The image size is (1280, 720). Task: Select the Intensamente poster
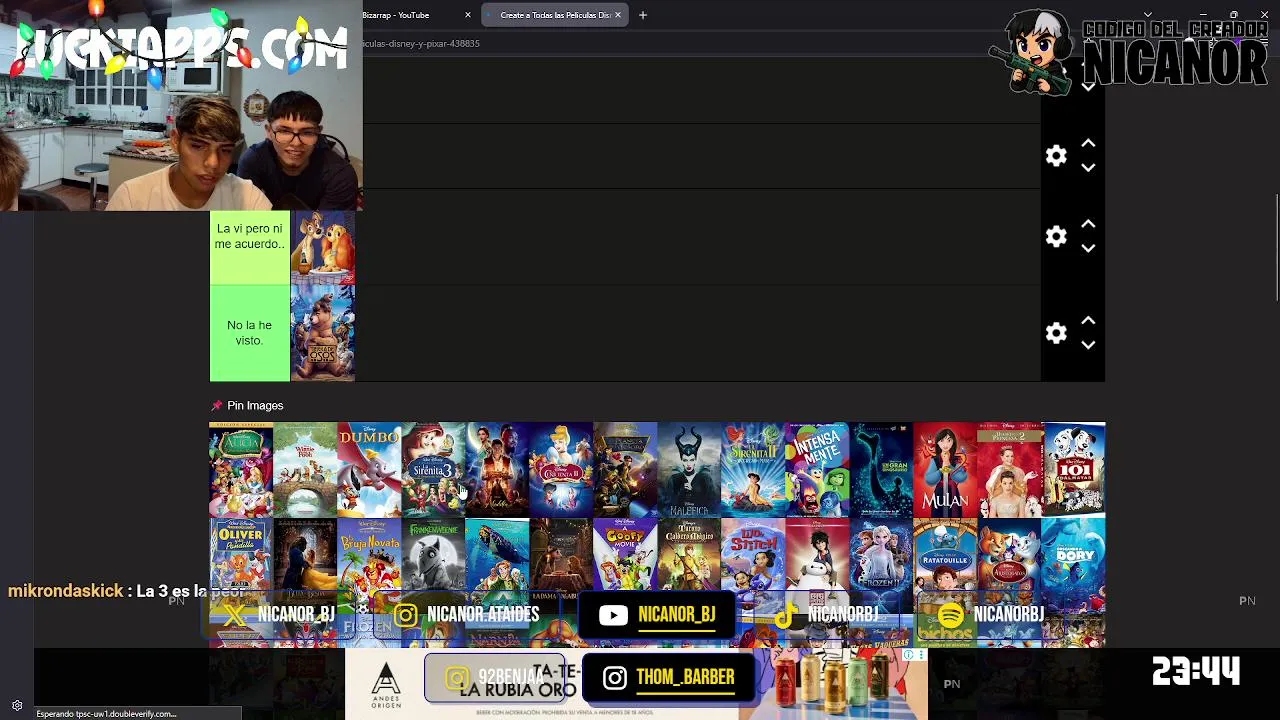click(x=817, y=469)
